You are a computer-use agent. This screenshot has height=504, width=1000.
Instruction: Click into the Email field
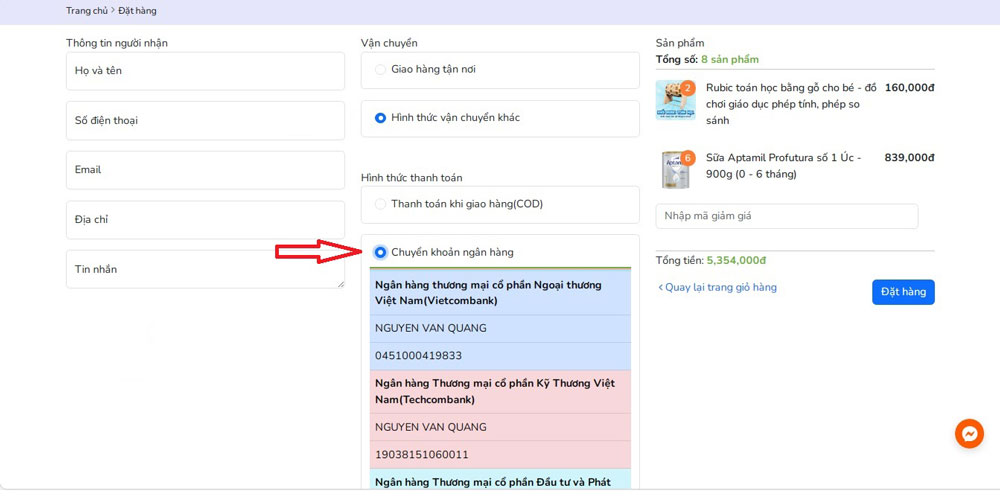205,170
